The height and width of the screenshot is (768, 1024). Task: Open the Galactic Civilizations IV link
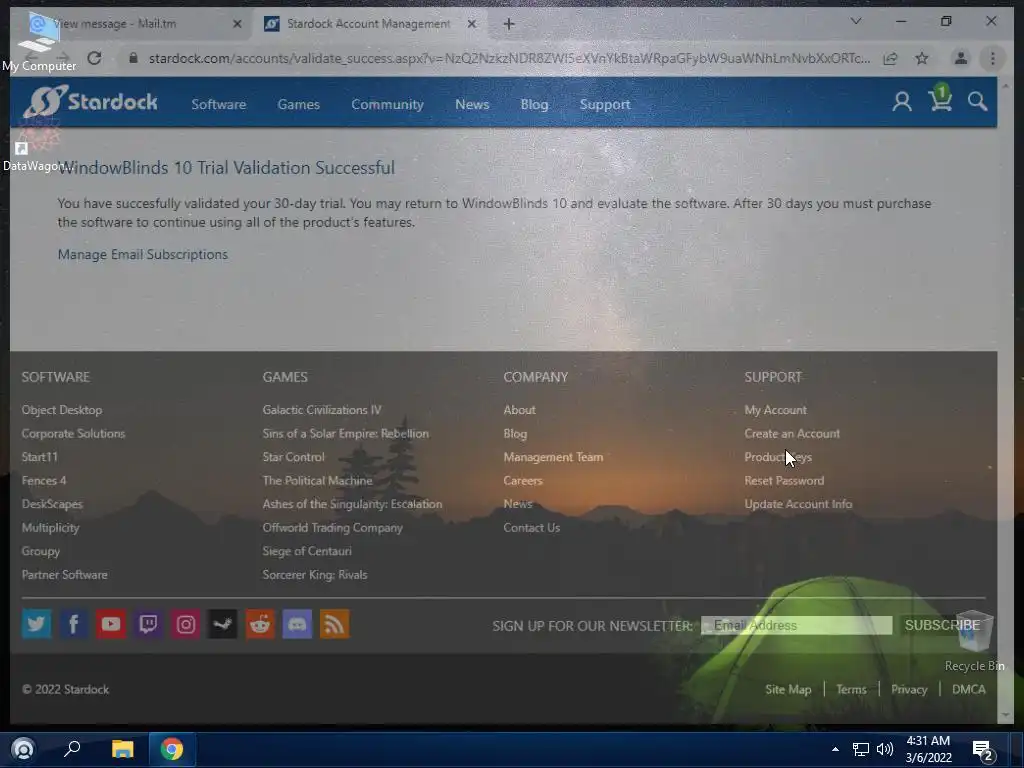coord(322,410)
